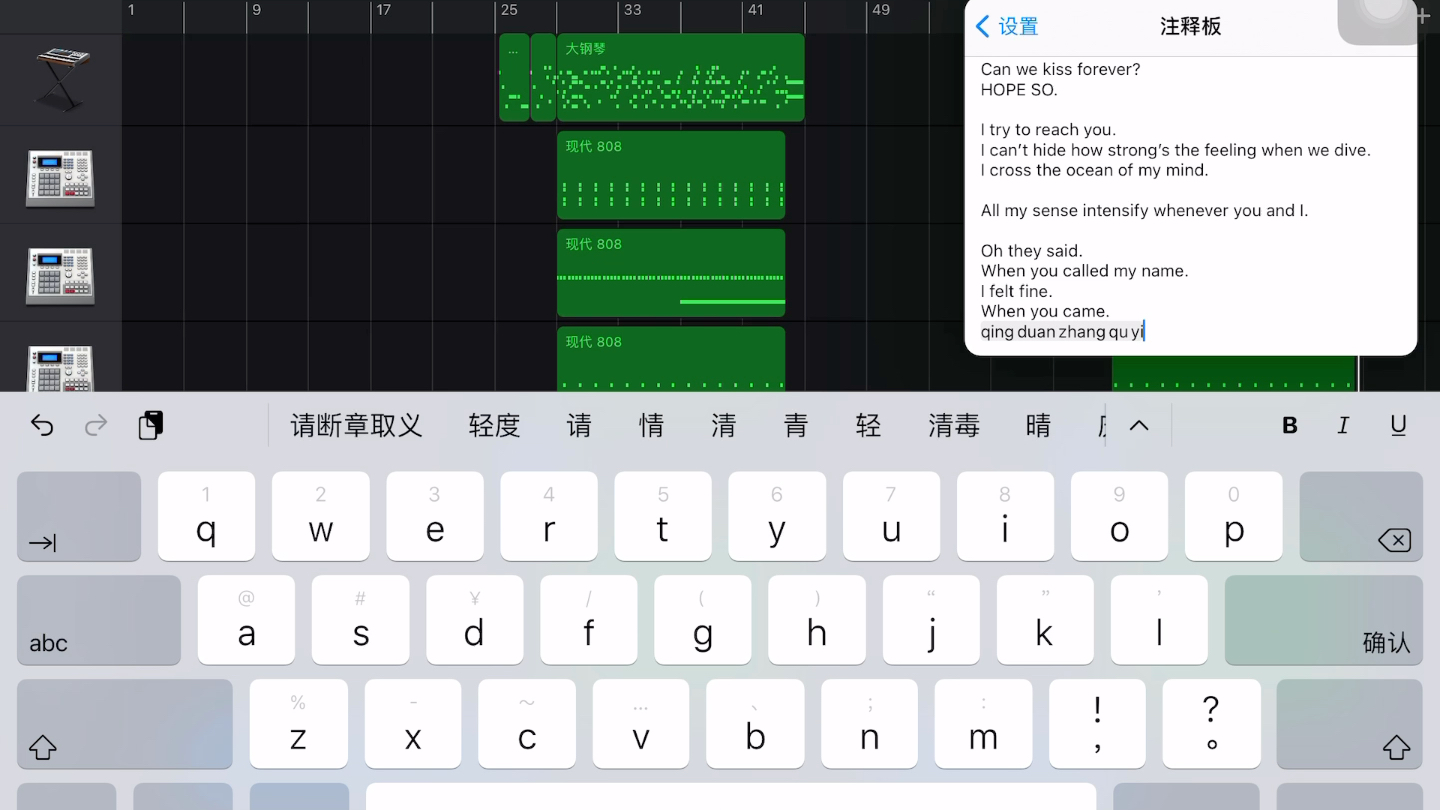The image size is (1440, 810).
Task: Tap the w key
Action: pos(321,516)
